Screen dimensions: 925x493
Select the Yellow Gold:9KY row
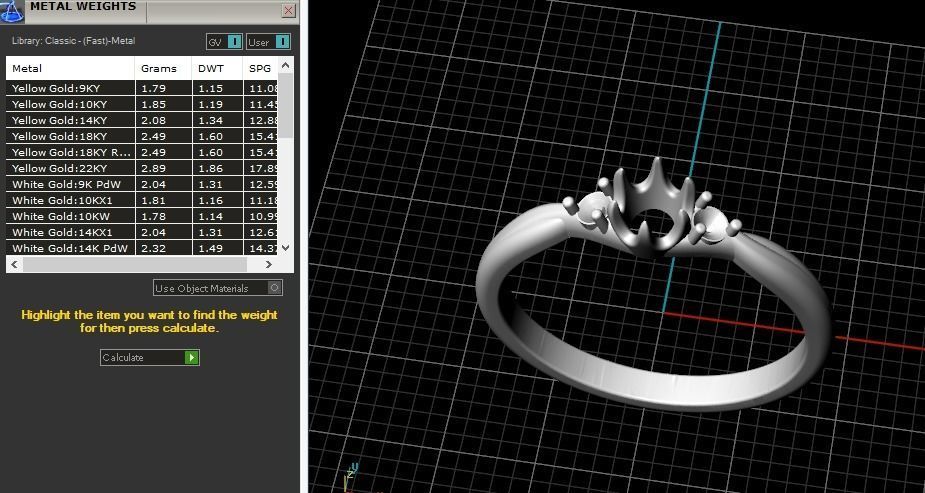click(142, 88)
